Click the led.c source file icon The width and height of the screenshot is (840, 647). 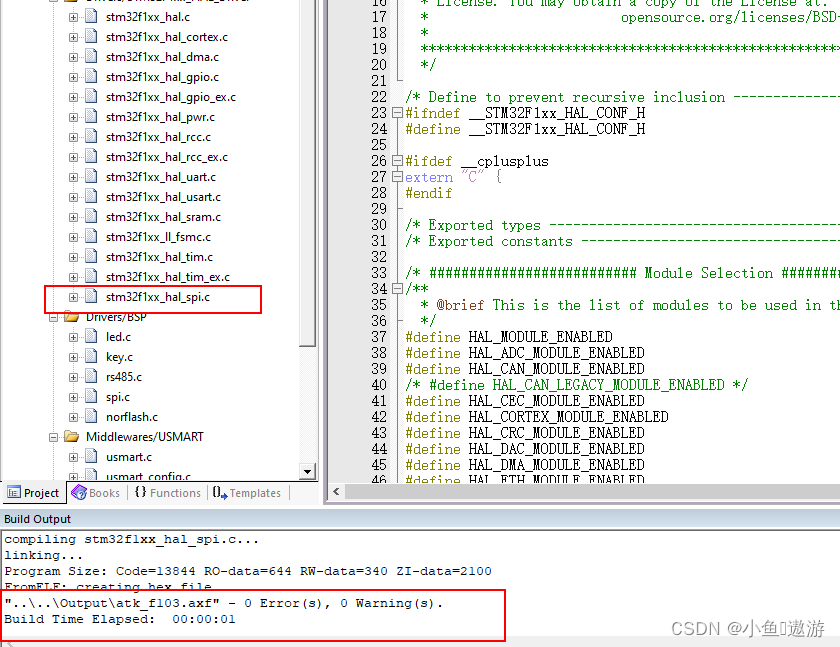(x=90, y=336)
